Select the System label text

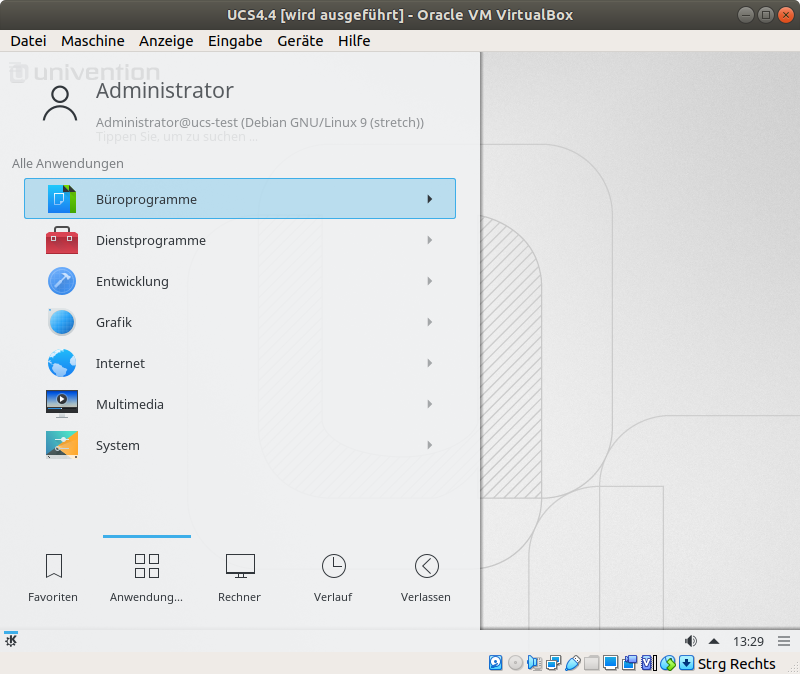click(117, 445)
